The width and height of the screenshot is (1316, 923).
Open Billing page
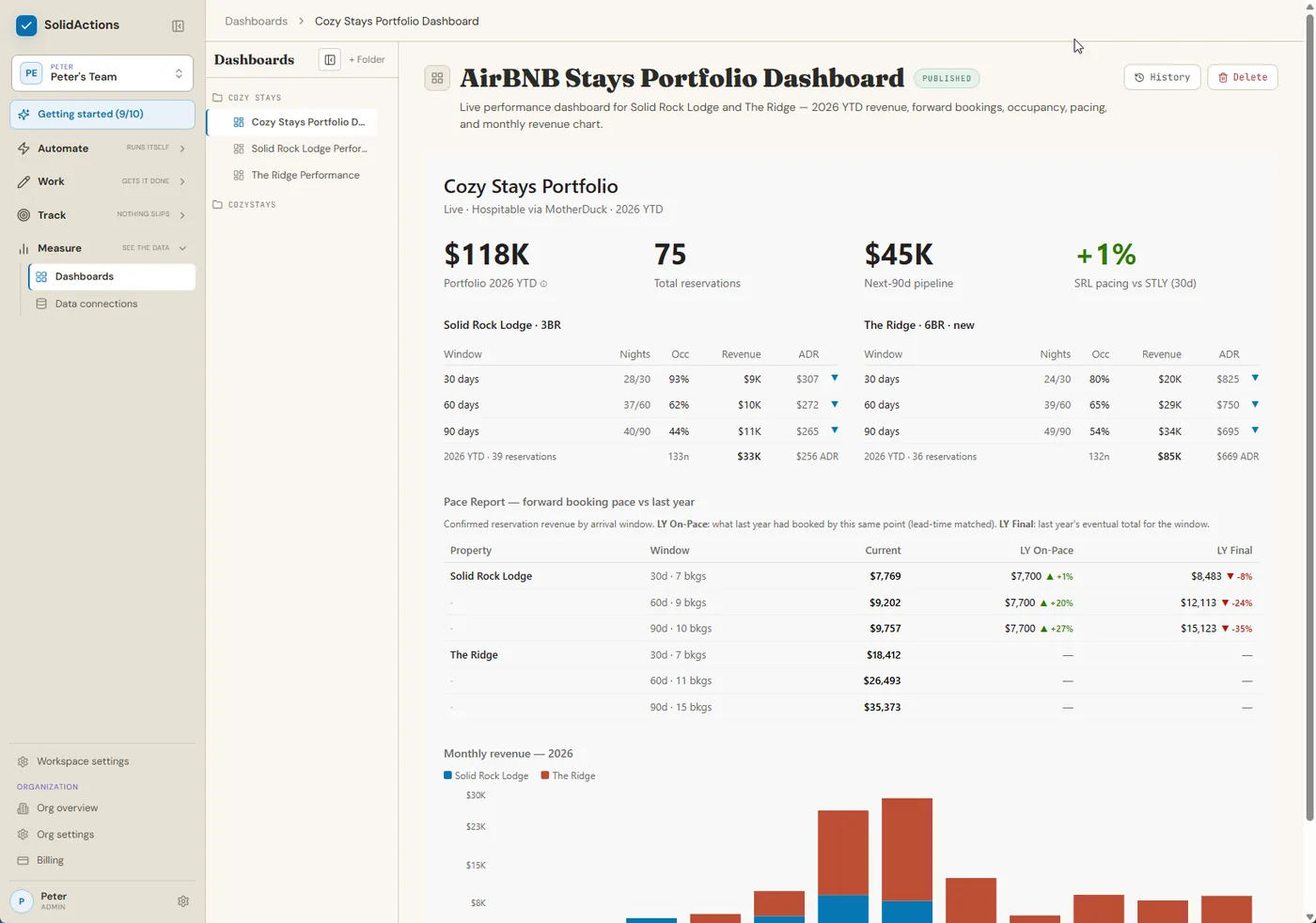click(x=50, y=861)
